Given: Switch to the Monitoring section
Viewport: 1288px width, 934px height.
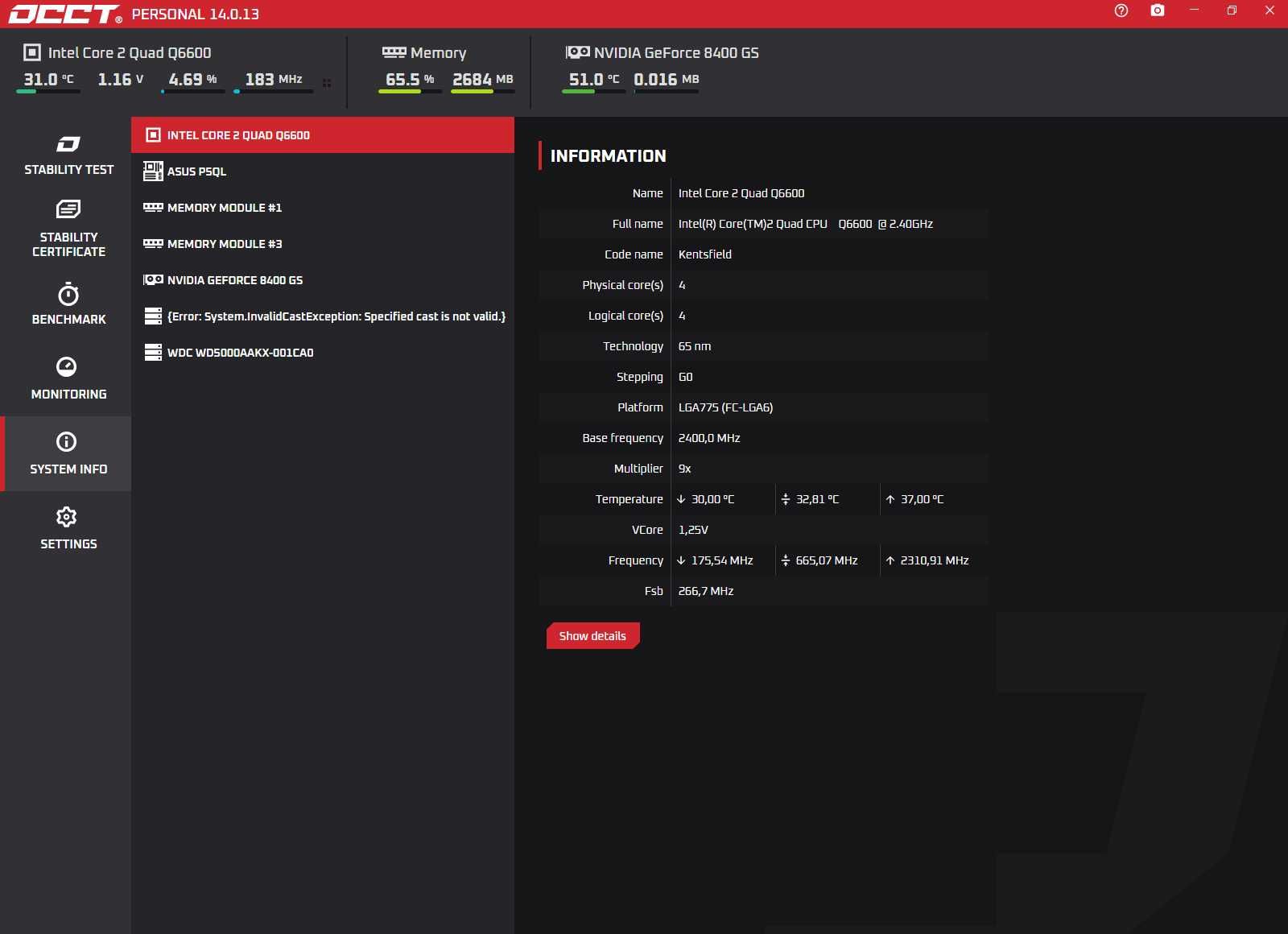Looking at the screenshot, I should tap(68, 378).
